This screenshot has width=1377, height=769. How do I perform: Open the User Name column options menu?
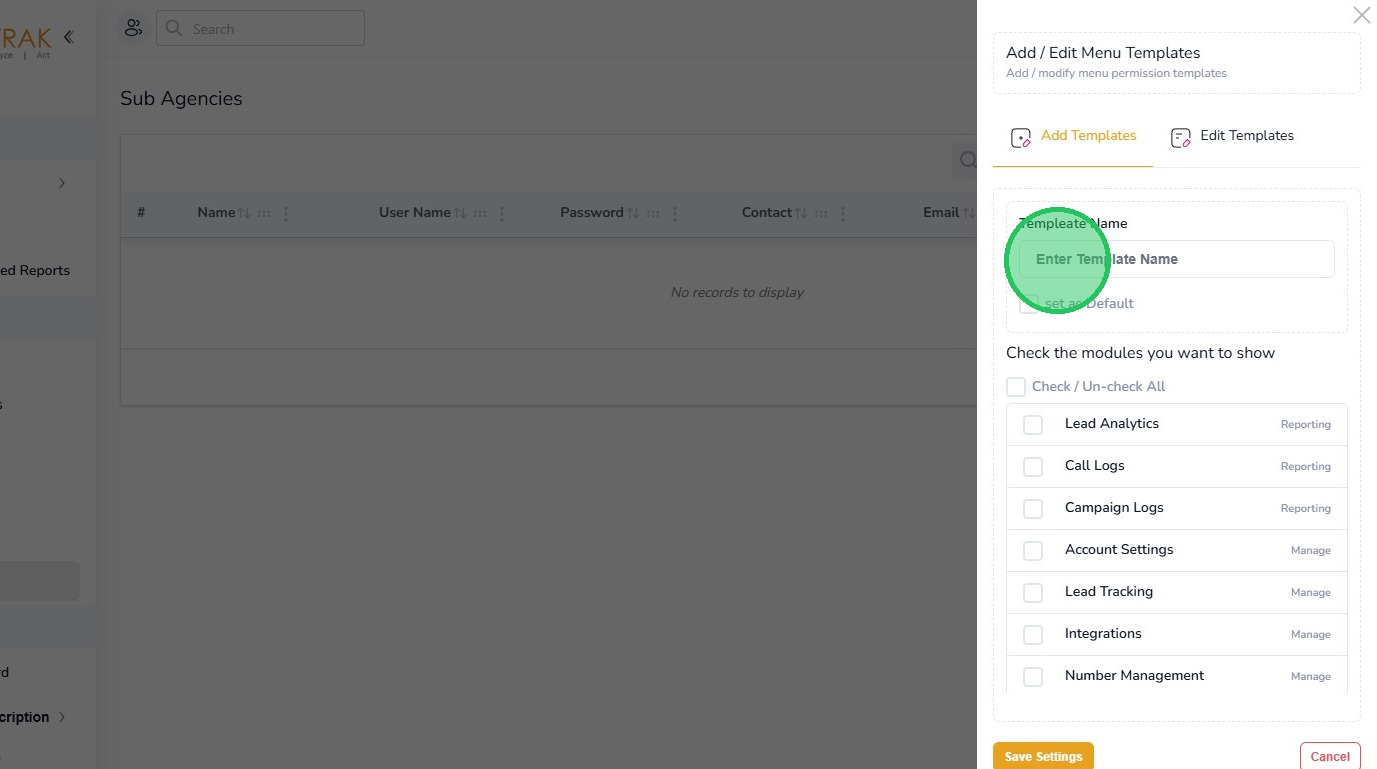tap(502, 213)
